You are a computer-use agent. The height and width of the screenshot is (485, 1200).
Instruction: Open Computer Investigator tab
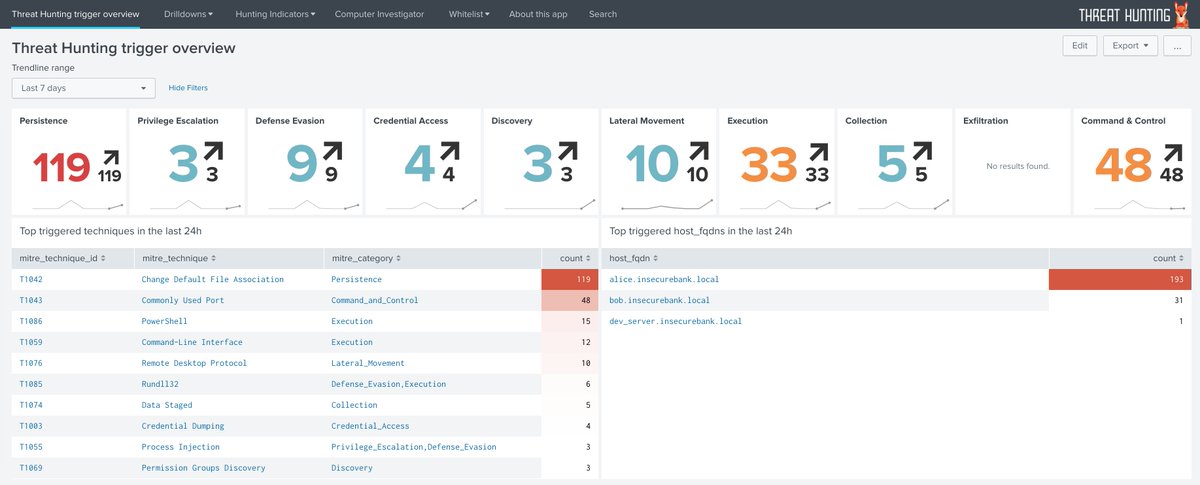[x=379, y=14]
